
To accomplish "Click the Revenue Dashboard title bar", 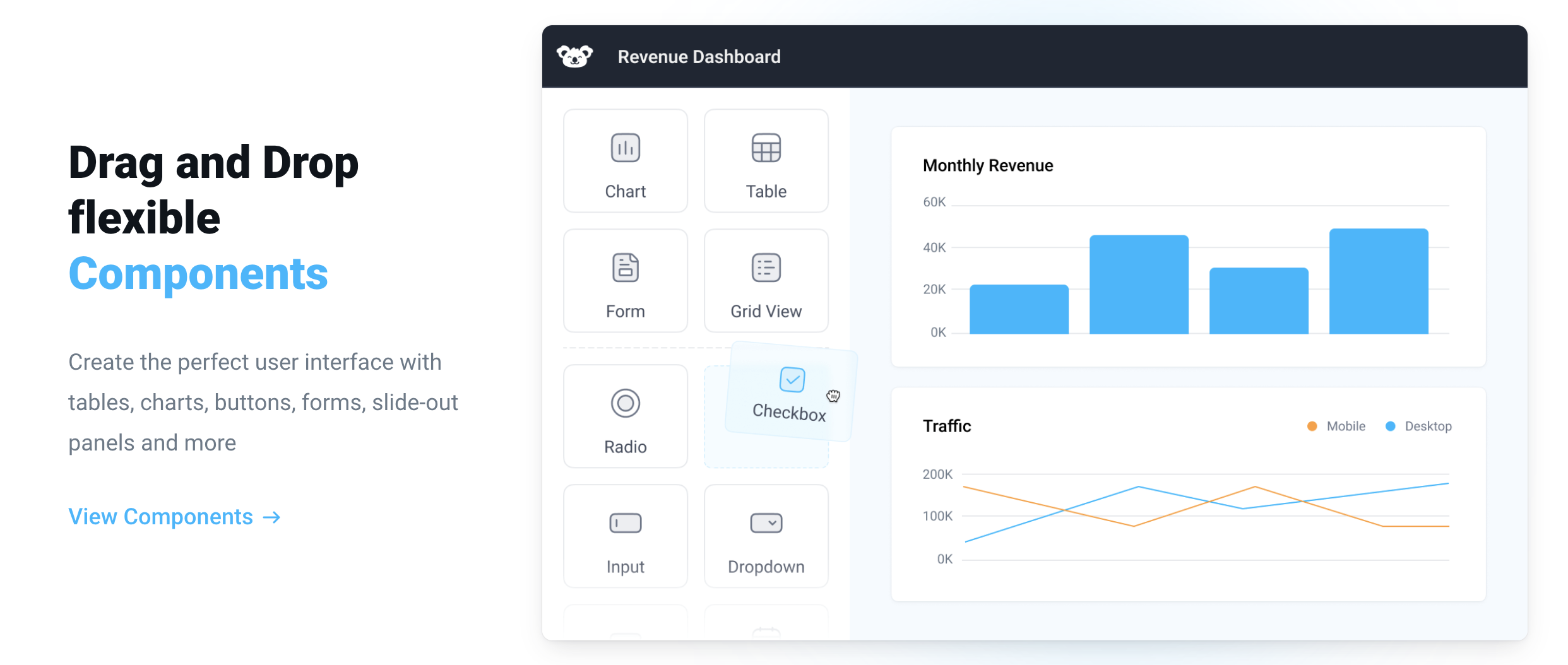I will coord(699,56).
